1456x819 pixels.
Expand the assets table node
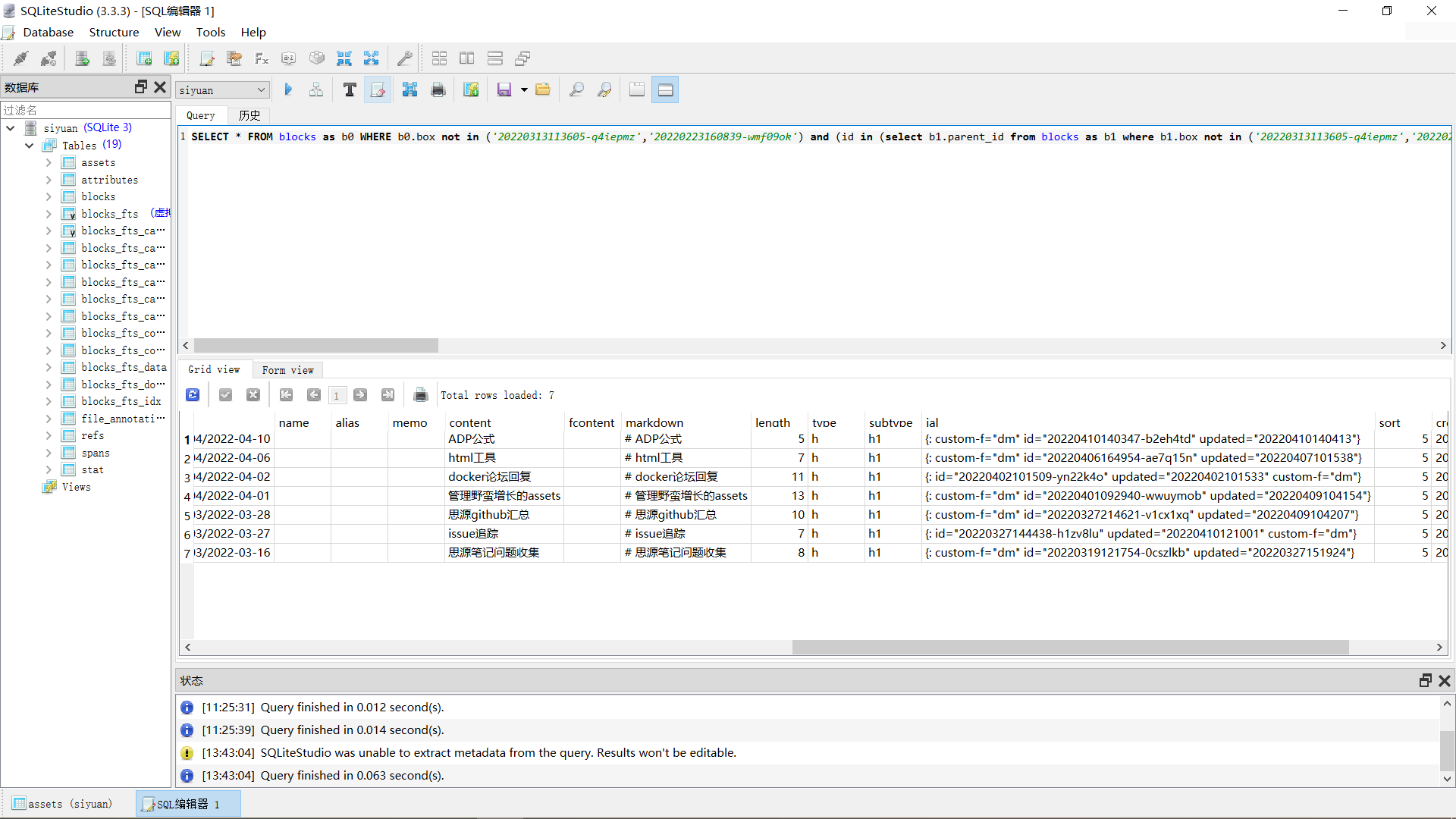click(x=49, y=162)
